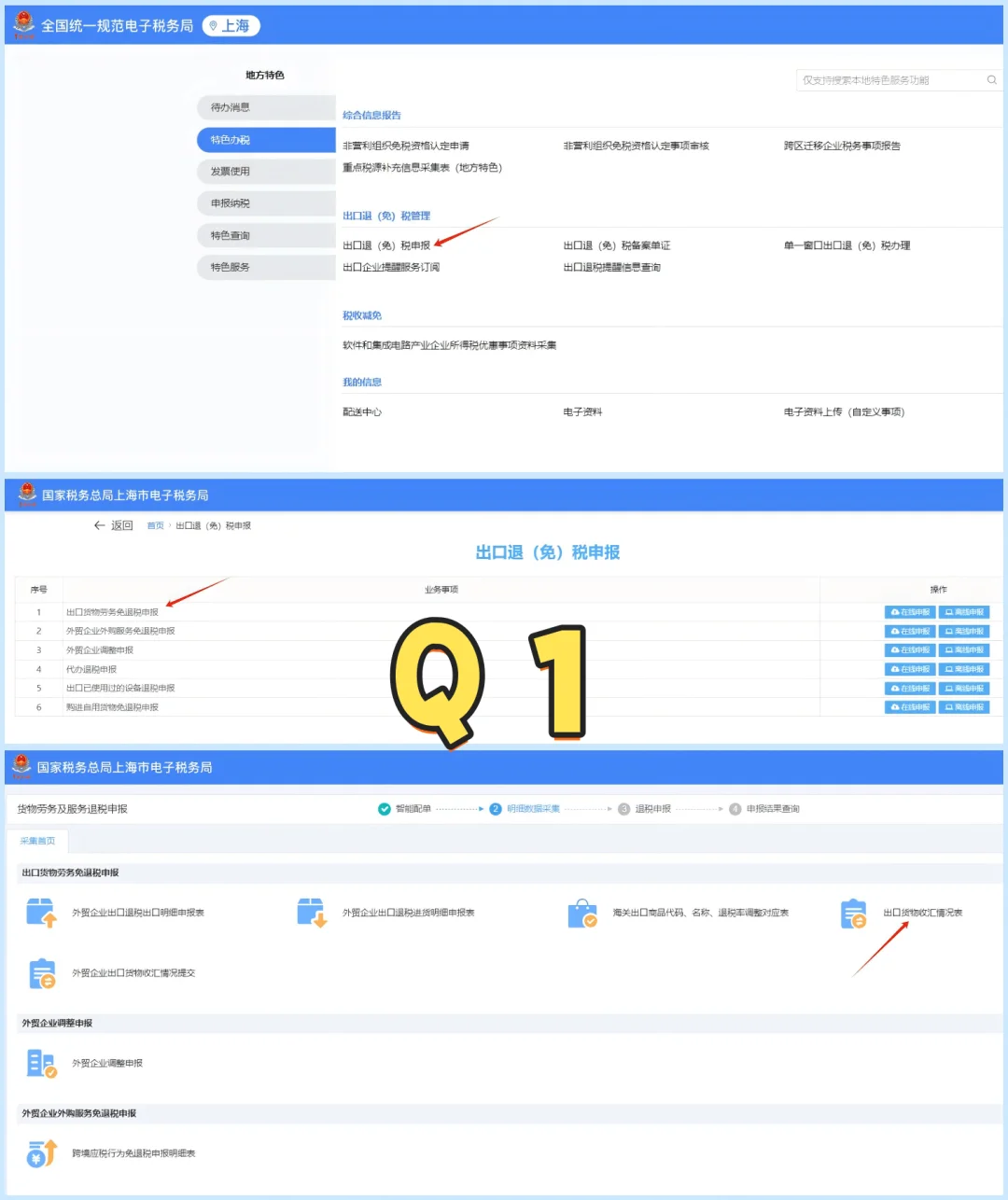Click 在线申报 for 购进自用货物免退税申报

910,707
